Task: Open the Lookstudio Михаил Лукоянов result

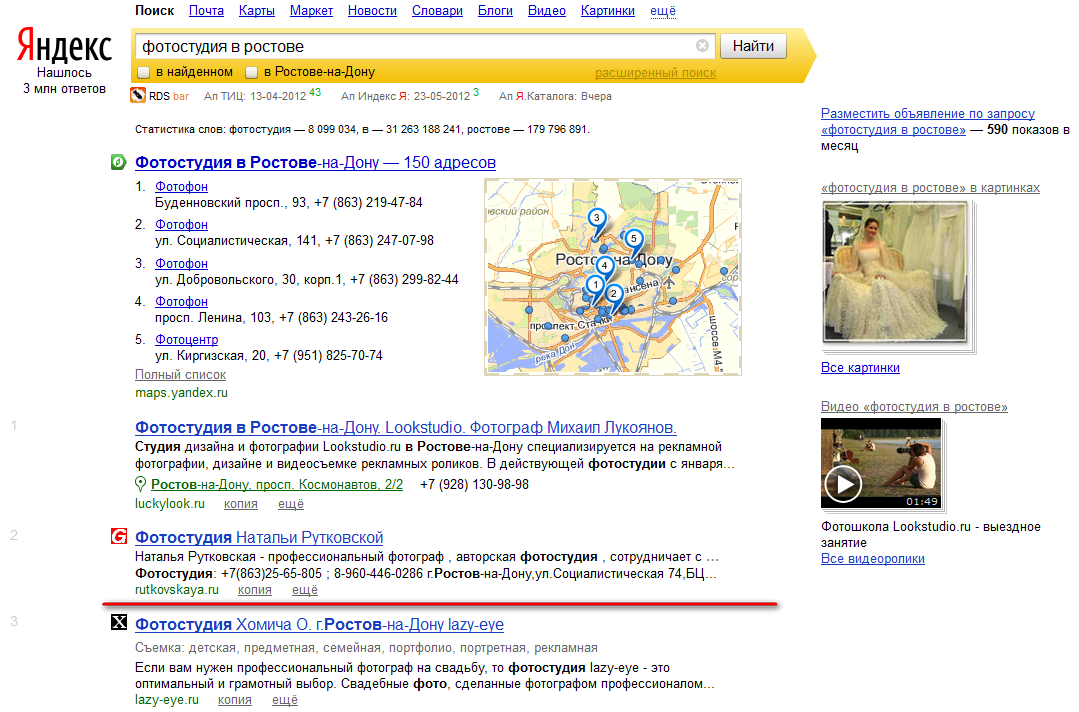Action: pos(405,428)
